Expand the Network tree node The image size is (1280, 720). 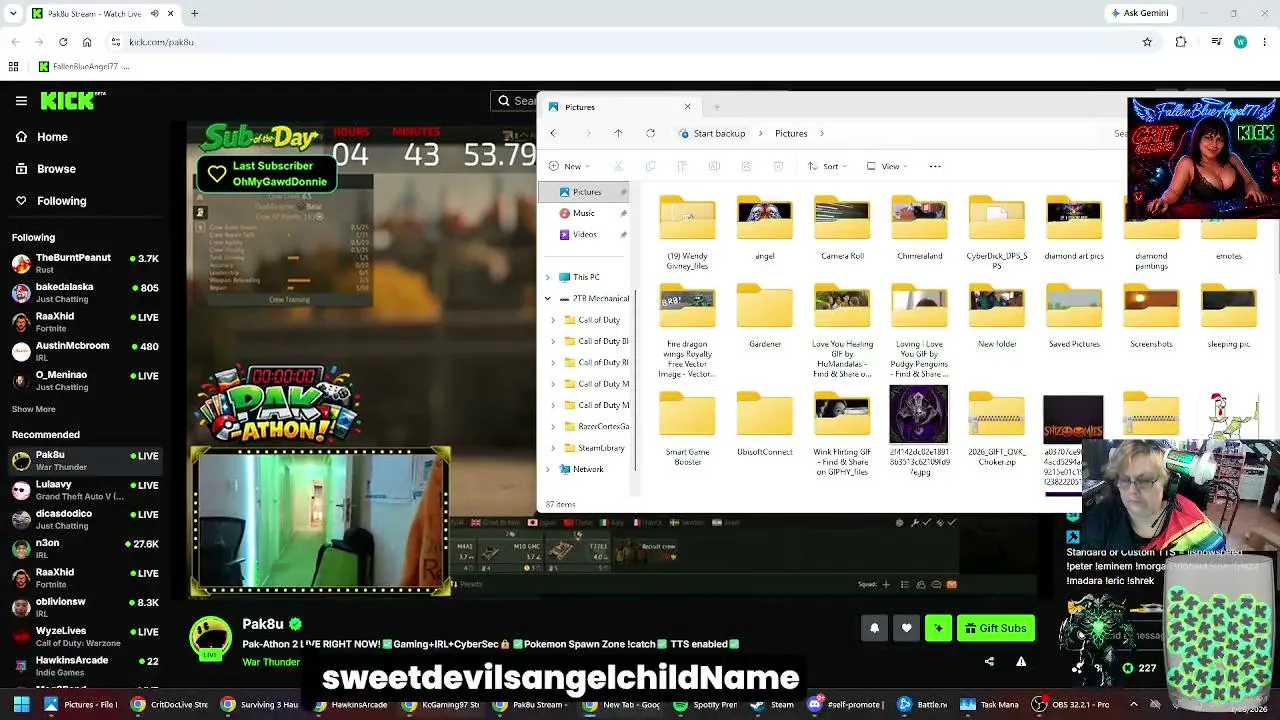[547, 469]
